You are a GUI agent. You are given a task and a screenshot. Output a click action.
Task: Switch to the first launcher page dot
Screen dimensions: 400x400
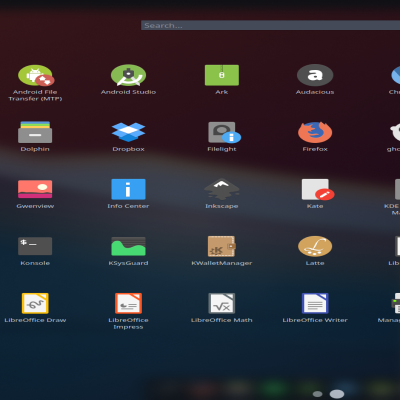(318, 394)
